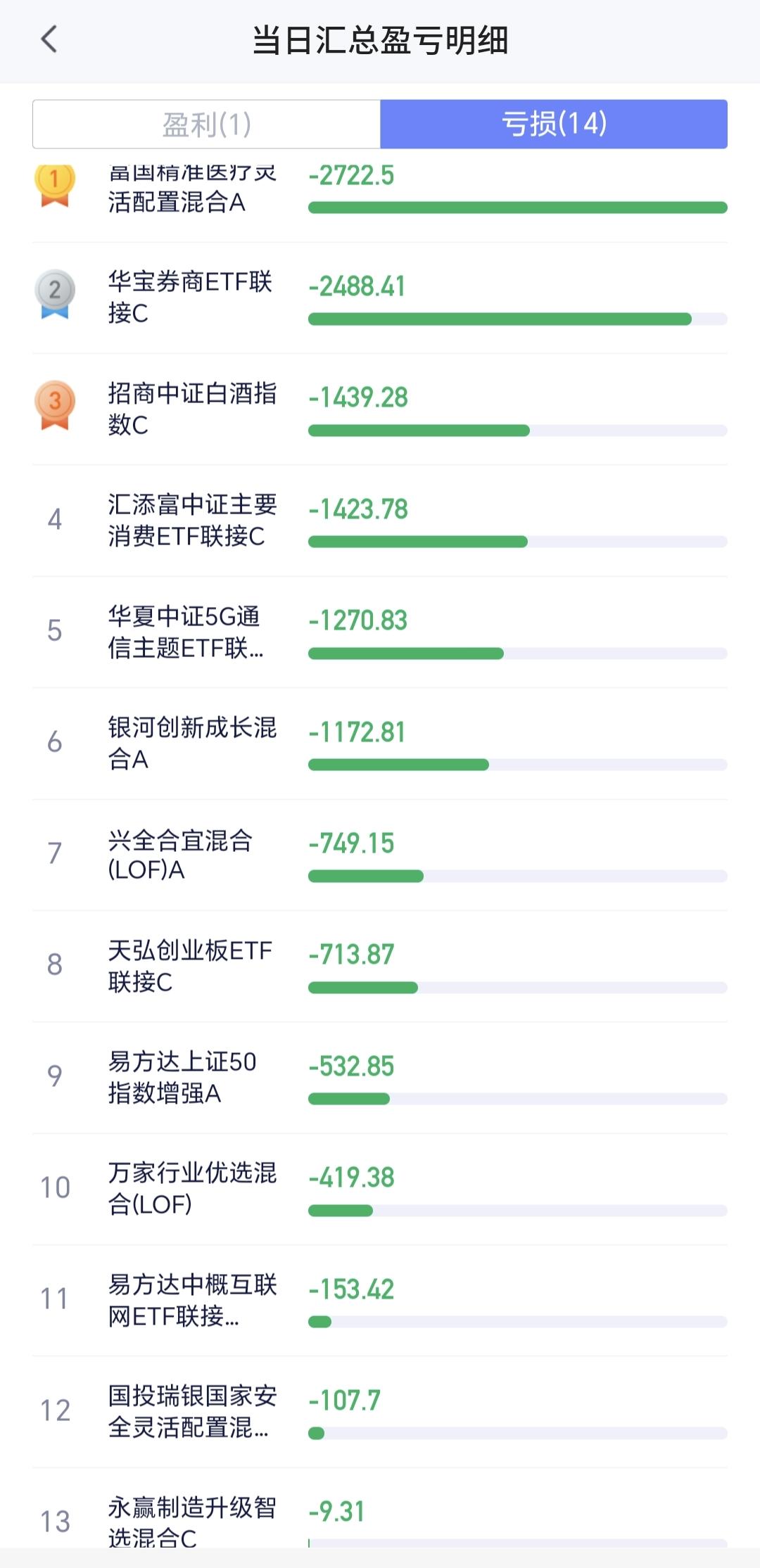Switch to the 盈利(1) tab
Image resolution: width=760 pixels, height=1568 pixels.
tap(206, 125)
